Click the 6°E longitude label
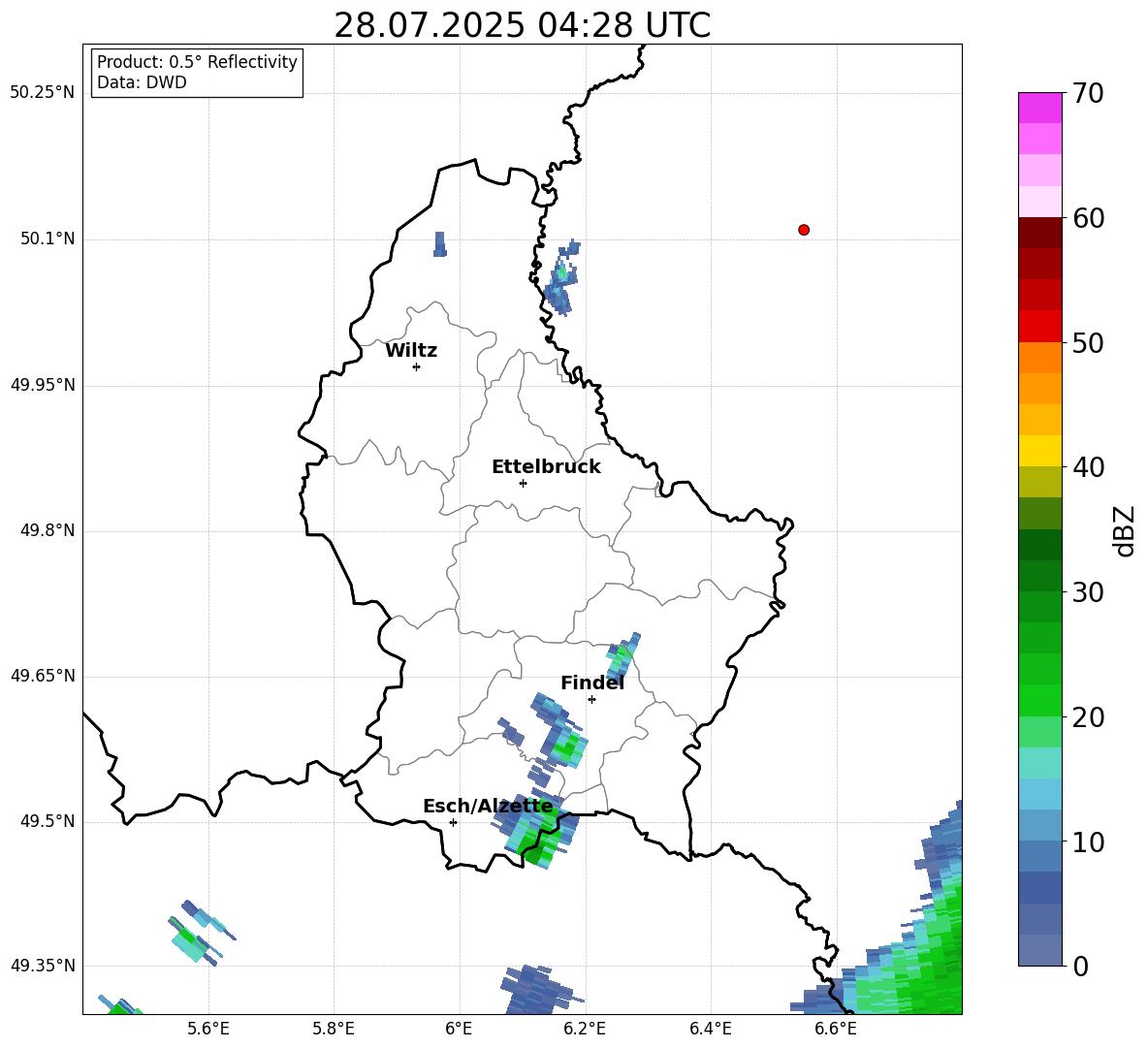The width and height of the screenshot is (1148, 1048). (x=459, y=1029)
